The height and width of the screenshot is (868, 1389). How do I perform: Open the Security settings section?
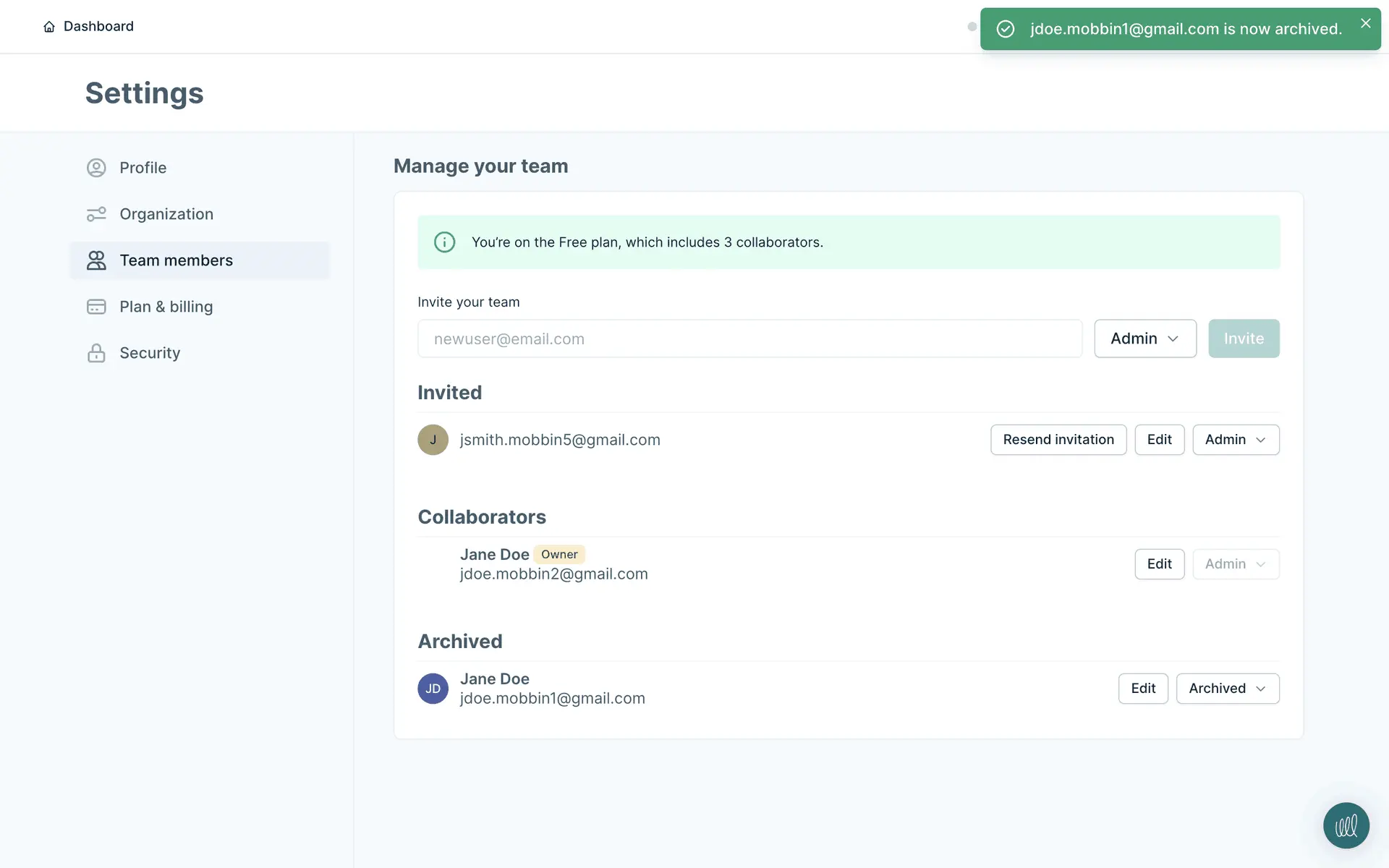click(150, 353)
